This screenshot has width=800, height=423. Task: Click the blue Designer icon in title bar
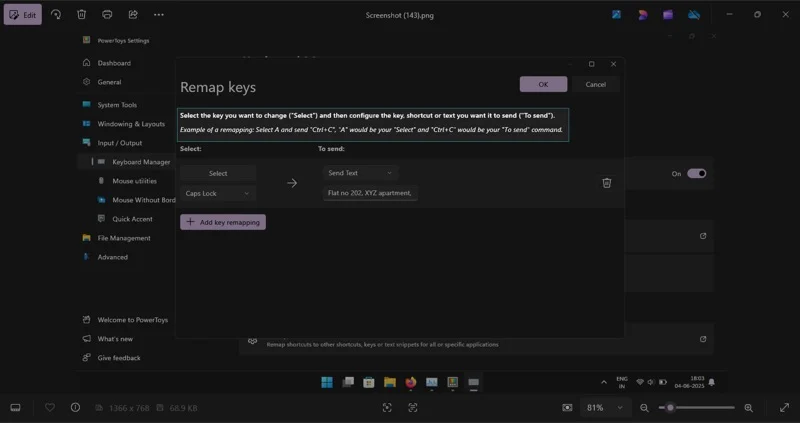coord(616,15)
